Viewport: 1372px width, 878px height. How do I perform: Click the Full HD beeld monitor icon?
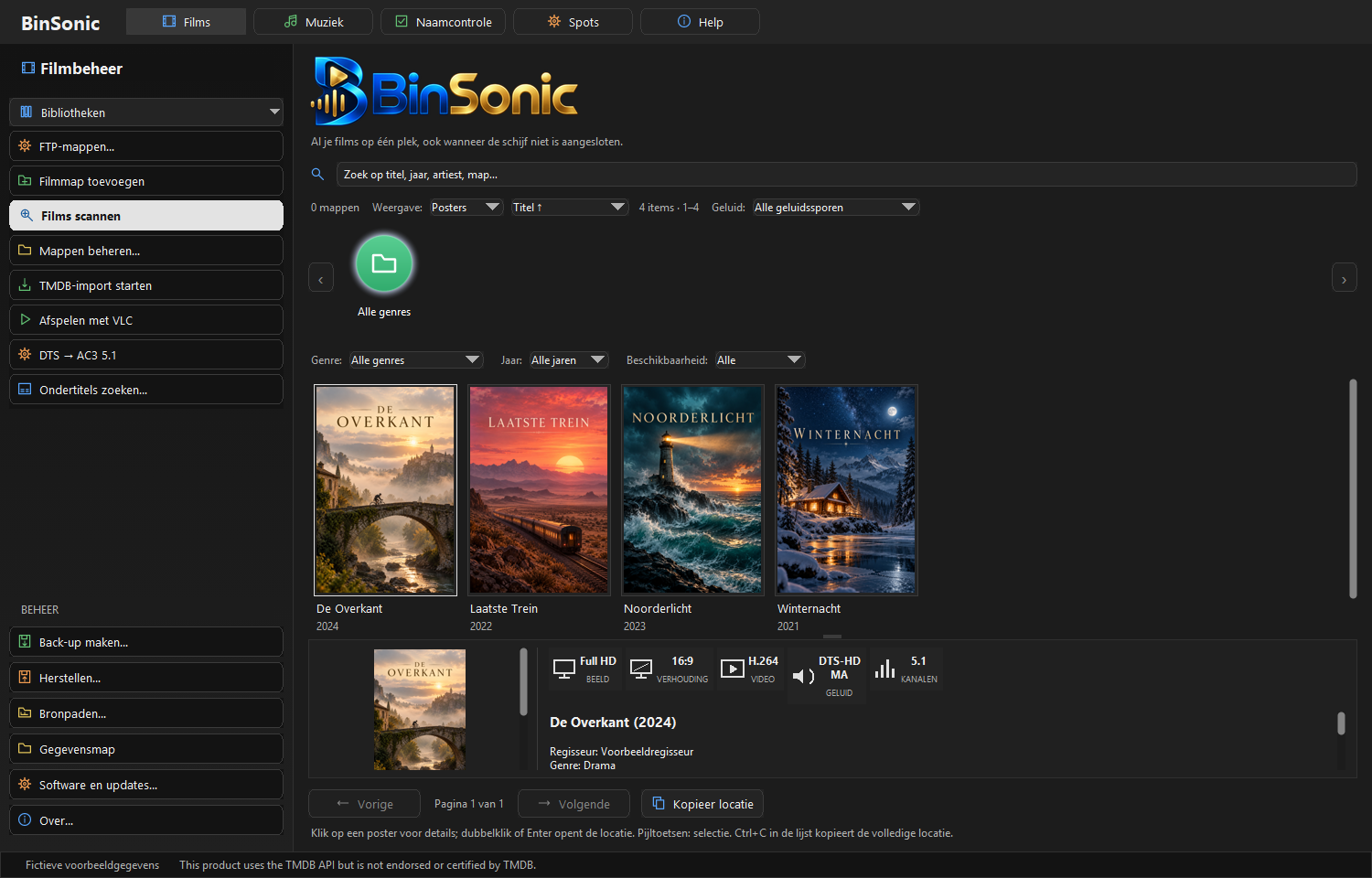(564, 669)
